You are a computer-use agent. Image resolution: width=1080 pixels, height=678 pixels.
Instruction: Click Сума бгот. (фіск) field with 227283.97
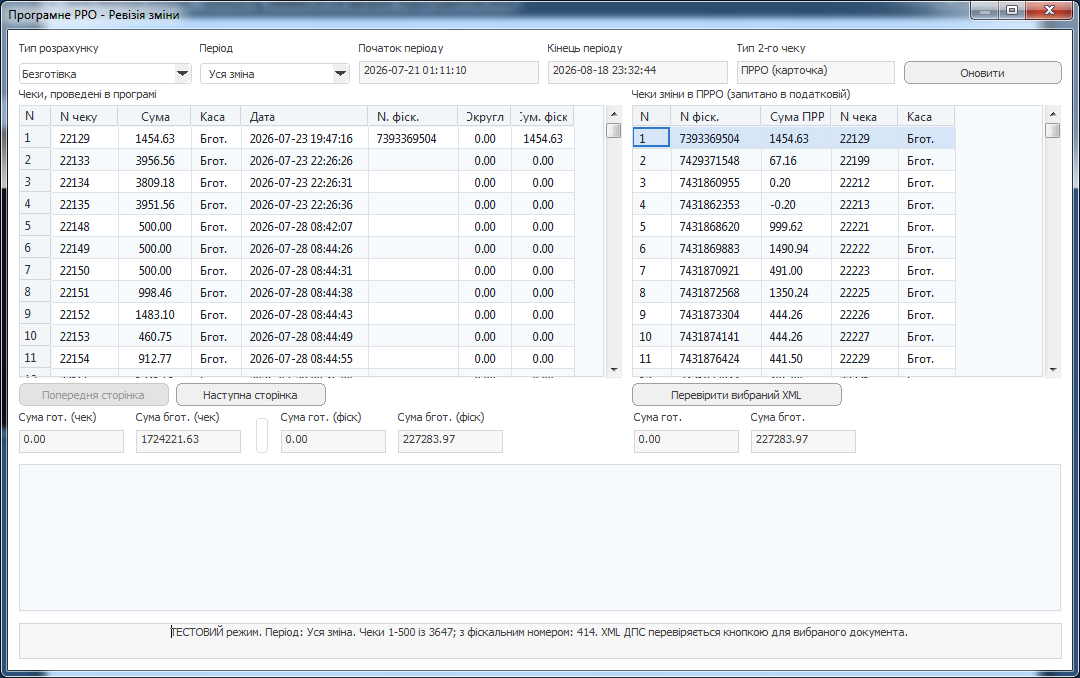(450, 441)
